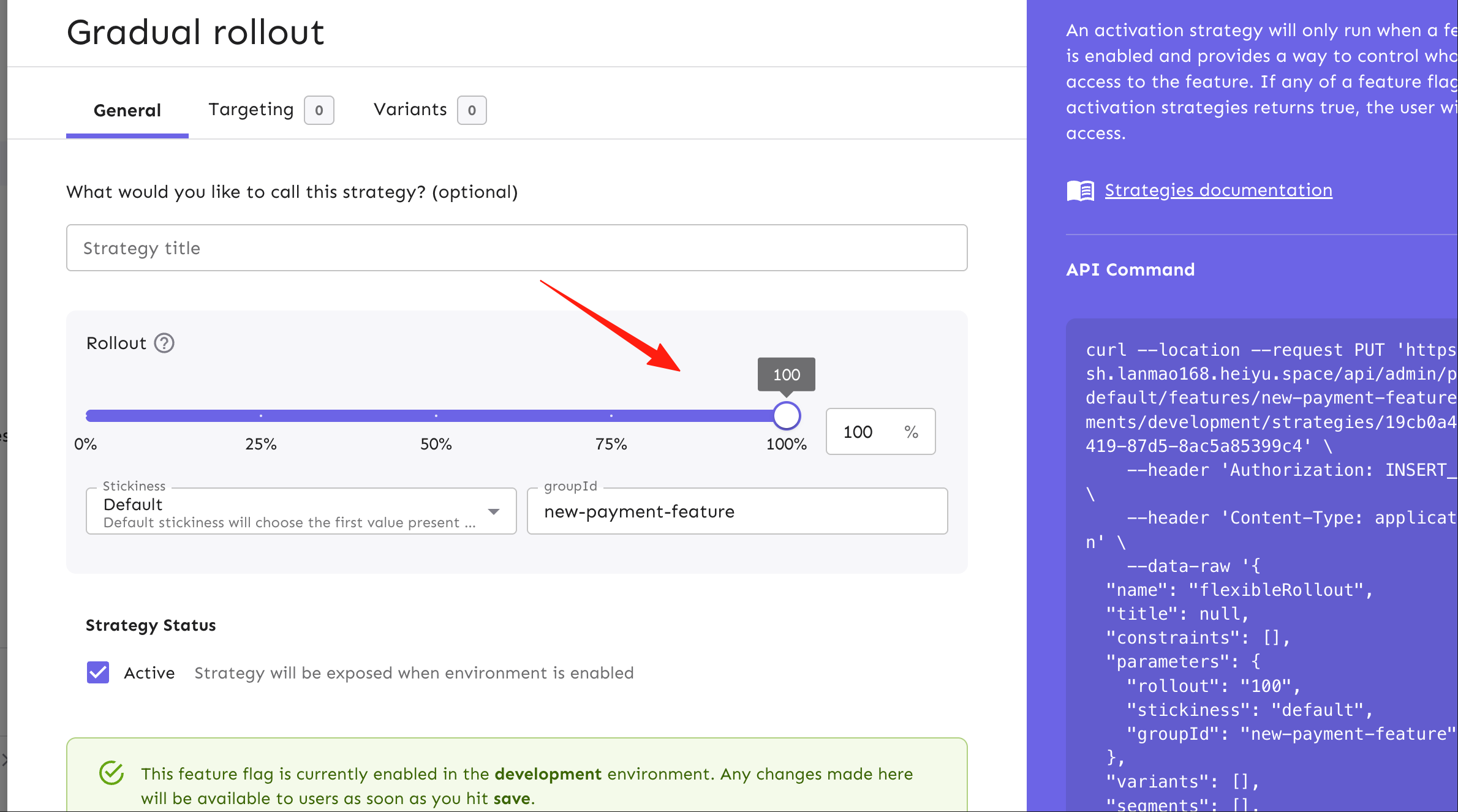This screenshot has width=1458, height=812.
Task: Click the groupId input field
Action: point(737,511)
